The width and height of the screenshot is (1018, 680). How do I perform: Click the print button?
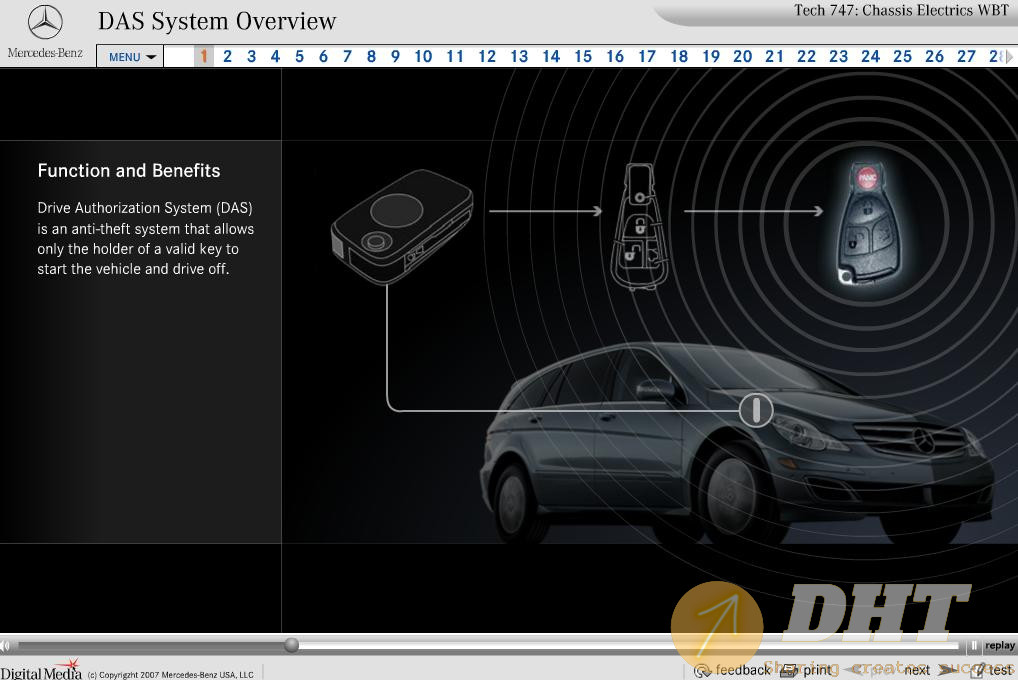[x=806, y=670]
